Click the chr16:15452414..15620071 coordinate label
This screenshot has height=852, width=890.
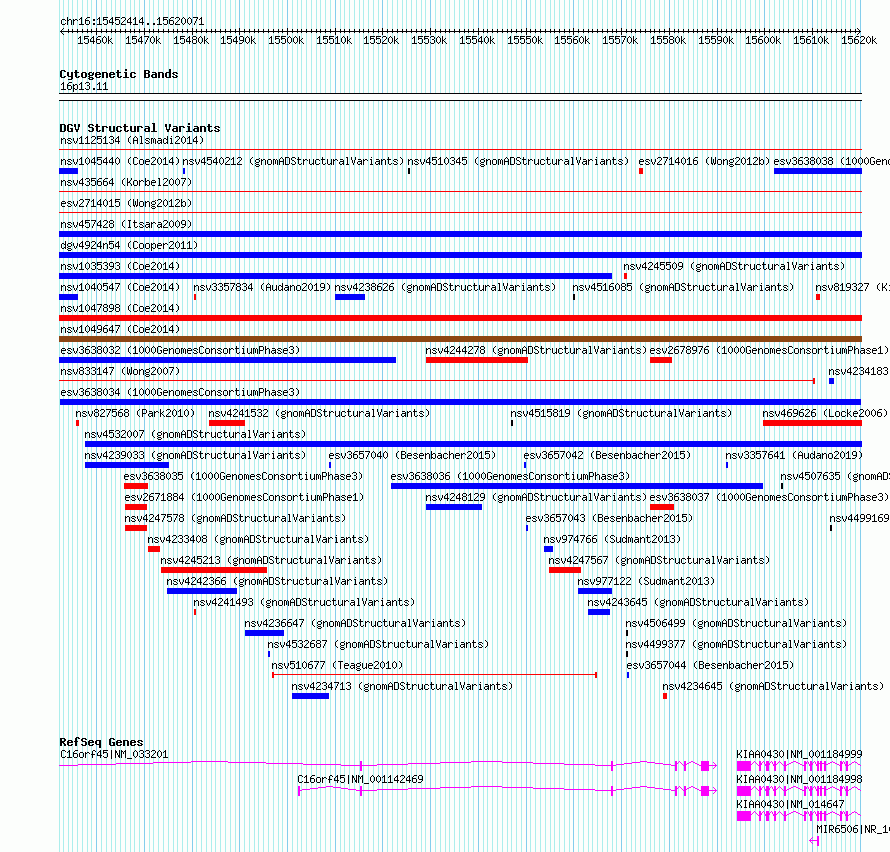click(x=132, y=22)
